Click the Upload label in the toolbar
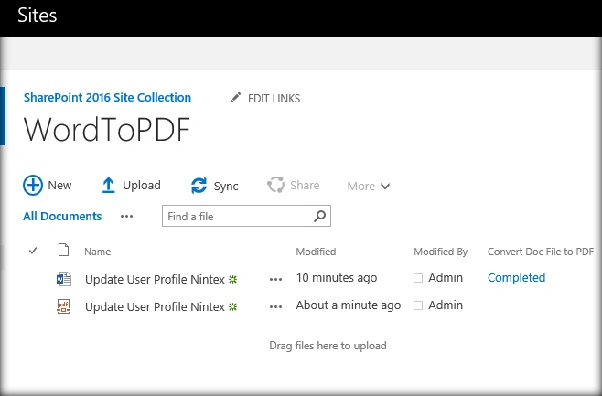The height and width of the screenshot is (396, 602). pyautogui.click(x=142, y=185)
